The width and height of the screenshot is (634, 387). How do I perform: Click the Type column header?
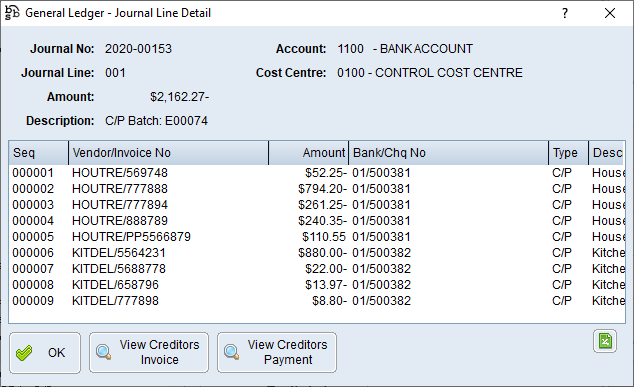[568, 153]
